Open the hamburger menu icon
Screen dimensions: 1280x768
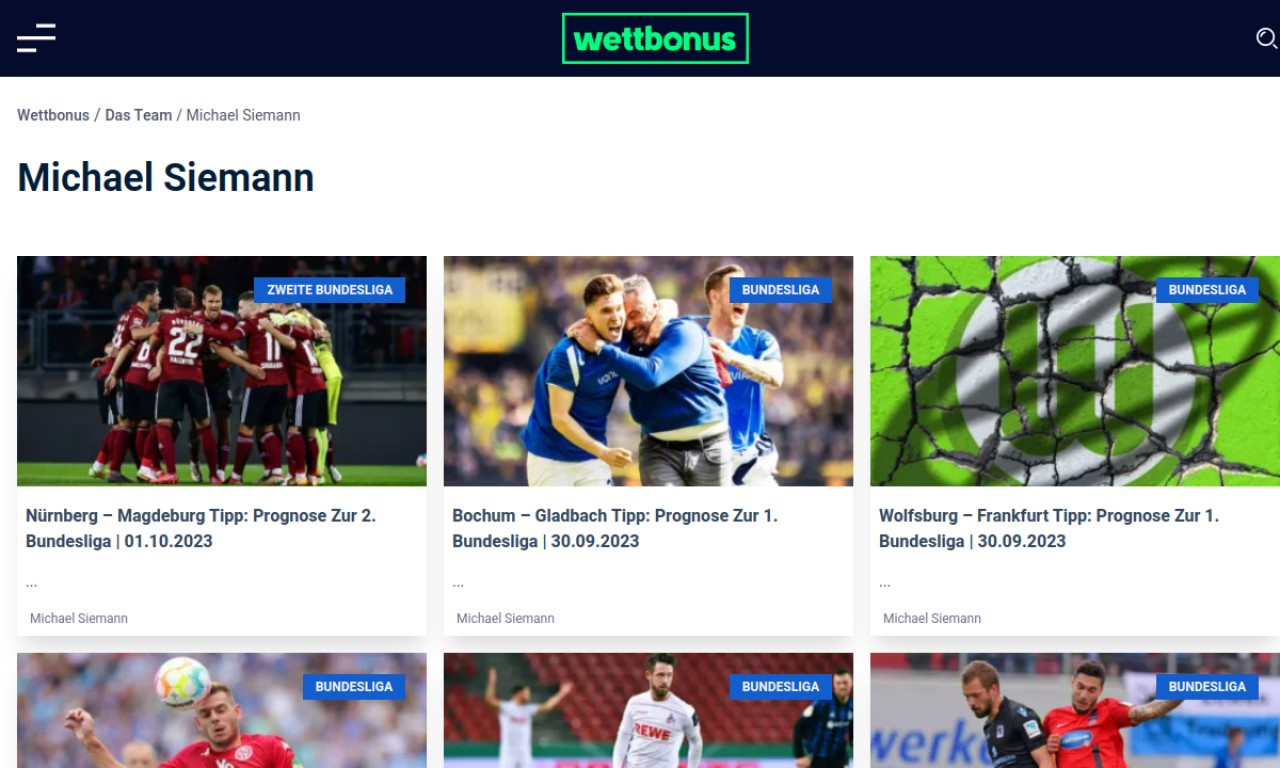[36, 38]
